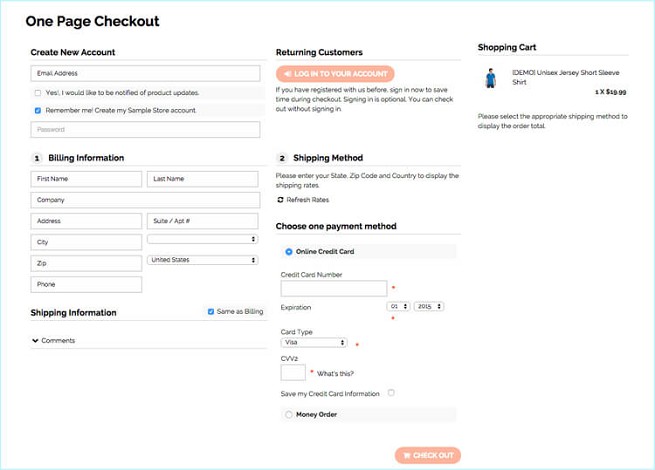Open the United States country dropdown
The width and height of the screenshot is (655, 470).
coord(203,260)
